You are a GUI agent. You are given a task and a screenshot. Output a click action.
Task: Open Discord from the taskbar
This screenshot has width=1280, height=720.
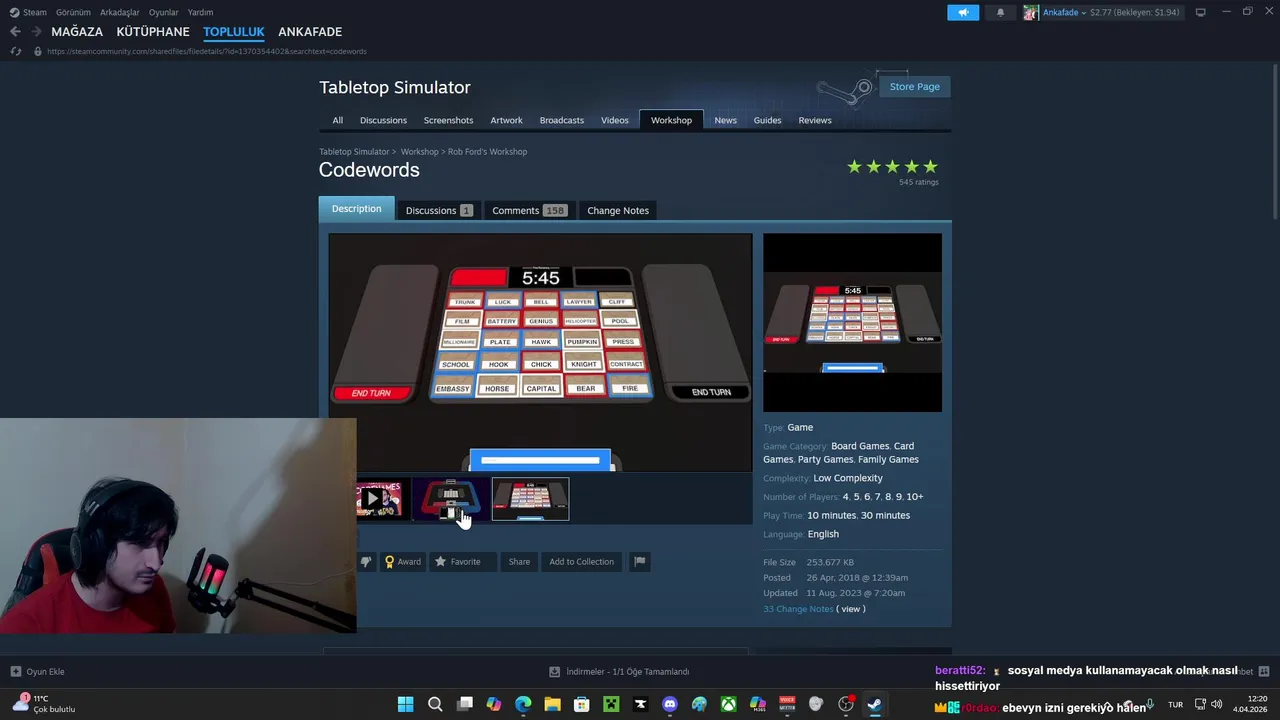tap(670, 704)
